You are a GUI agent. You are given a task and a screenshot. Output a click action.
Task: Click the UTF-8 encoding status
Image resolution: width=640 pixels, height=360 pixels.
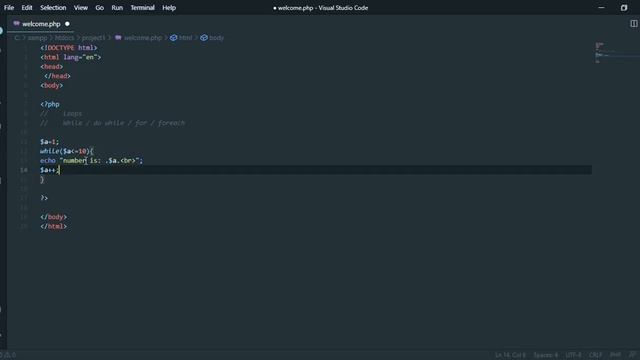point(573,355)
